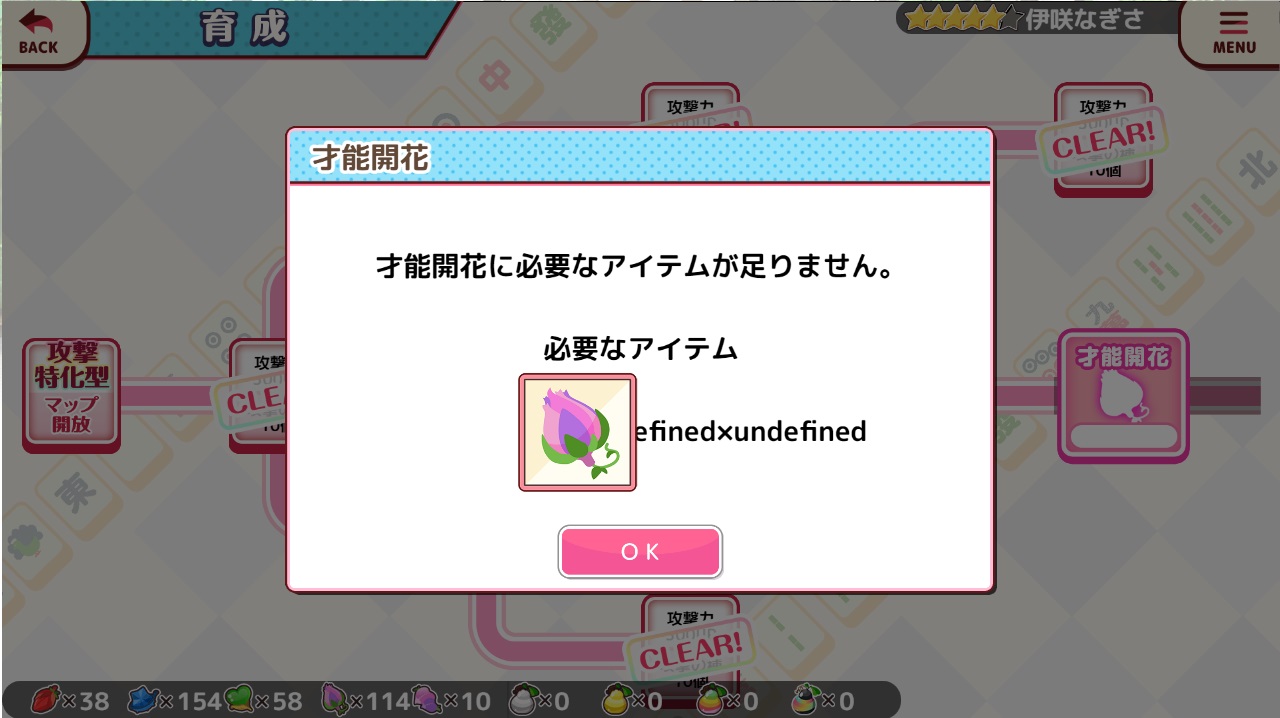Viewport: 1280px width, 718px height.
Task: Click the 育成 header tab
Action: pos(245,28)
